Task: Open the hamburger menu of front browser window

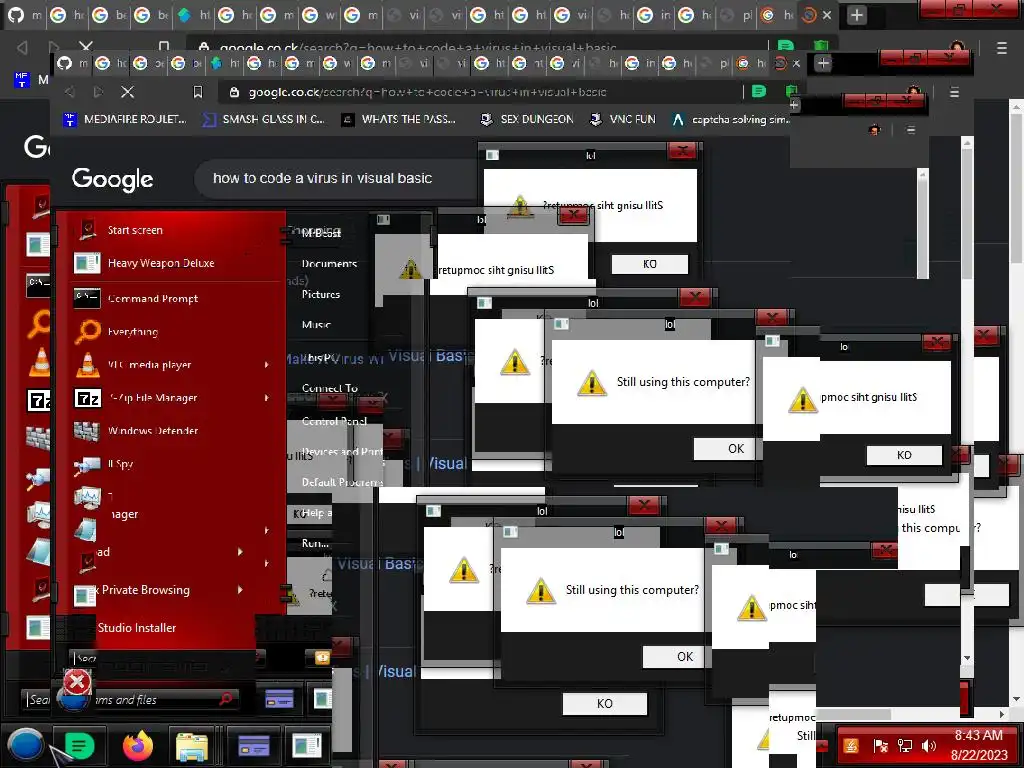Action: [954, 92]
